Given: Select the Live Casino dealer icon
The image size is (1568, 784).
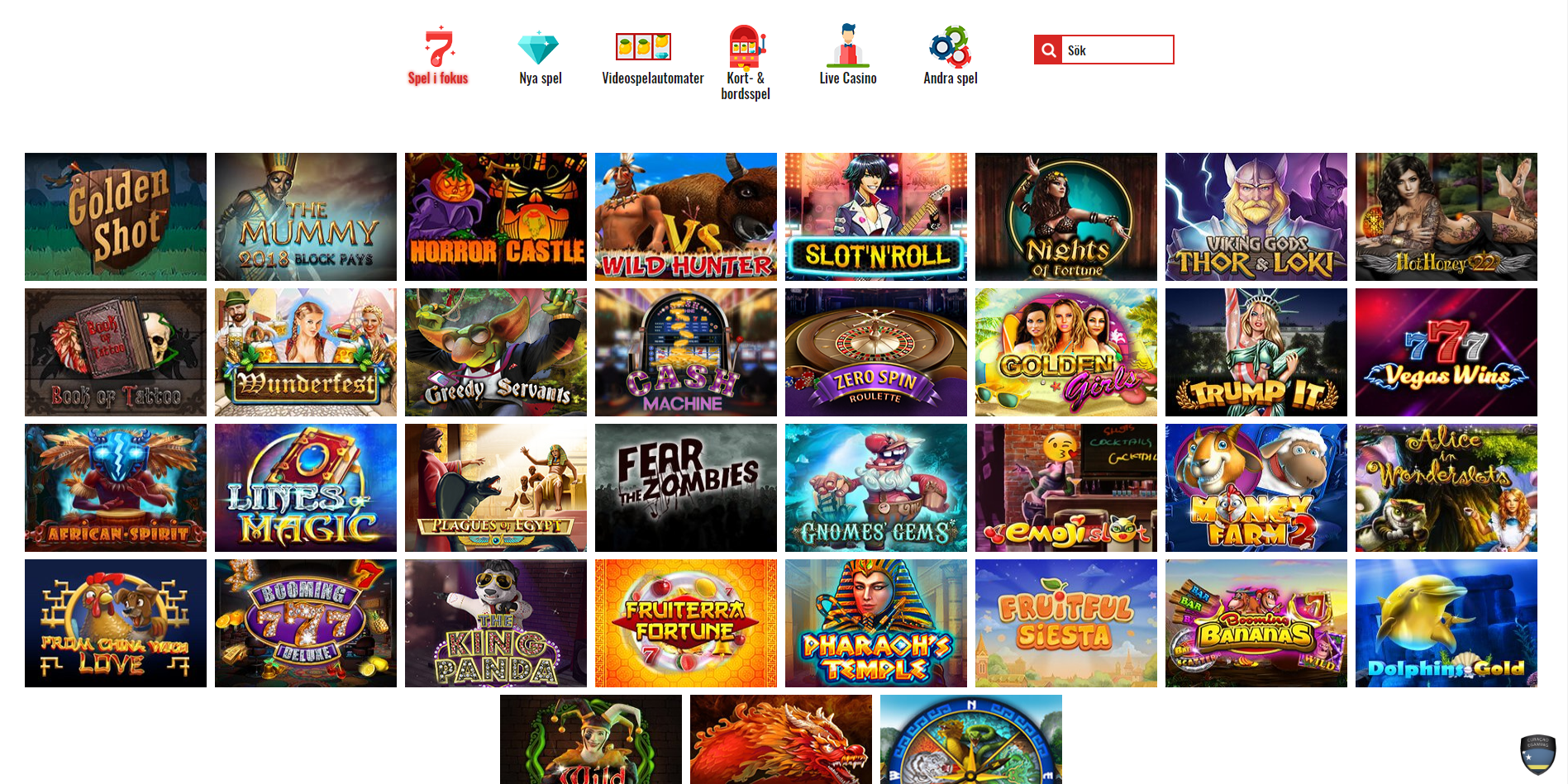Looking at the screenshot, I should [x=848, y=45].
